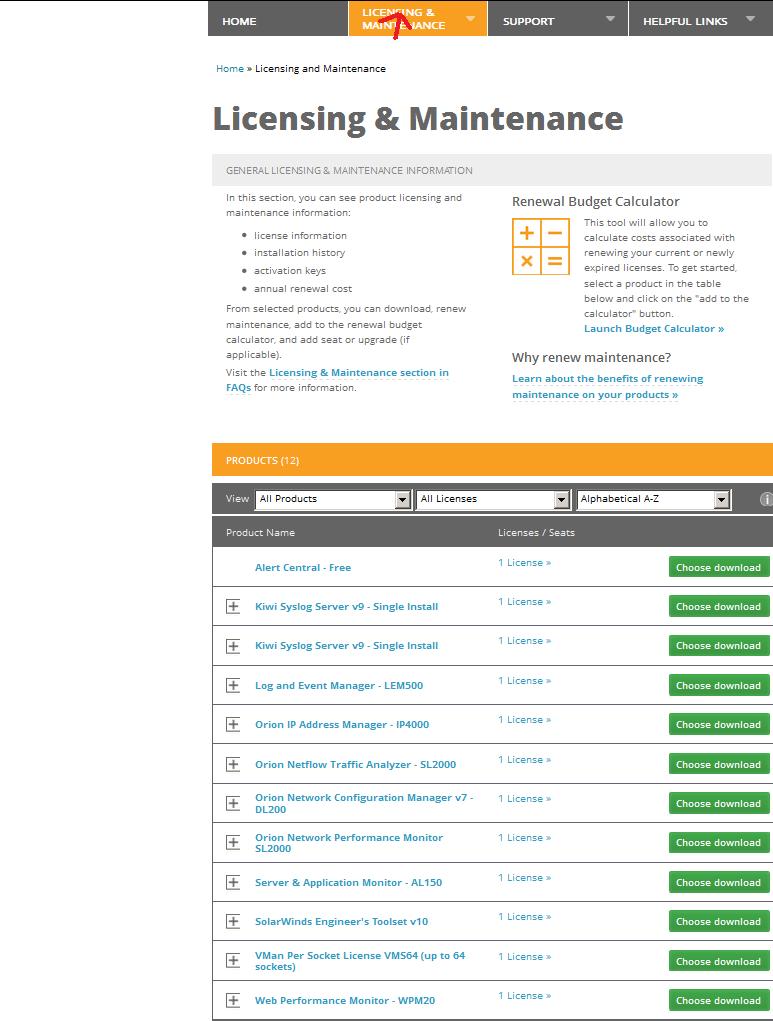
Task: Expand Log and Event Manager - LEM500 row
Action: (232, 685)
